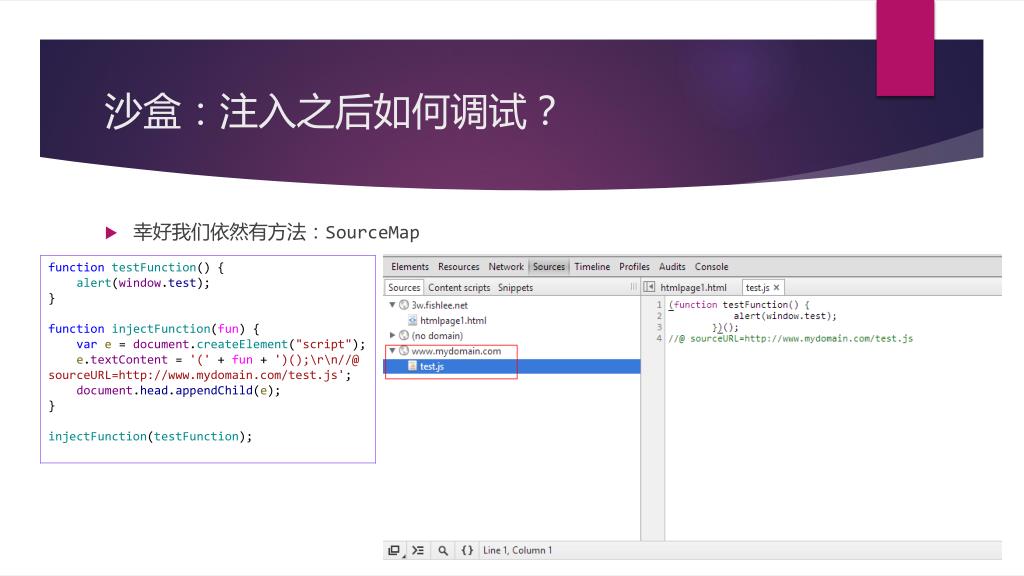This screenshot has height=576, width=1024.
Task: Open the Timeline tab
Action: pos(592,266)
